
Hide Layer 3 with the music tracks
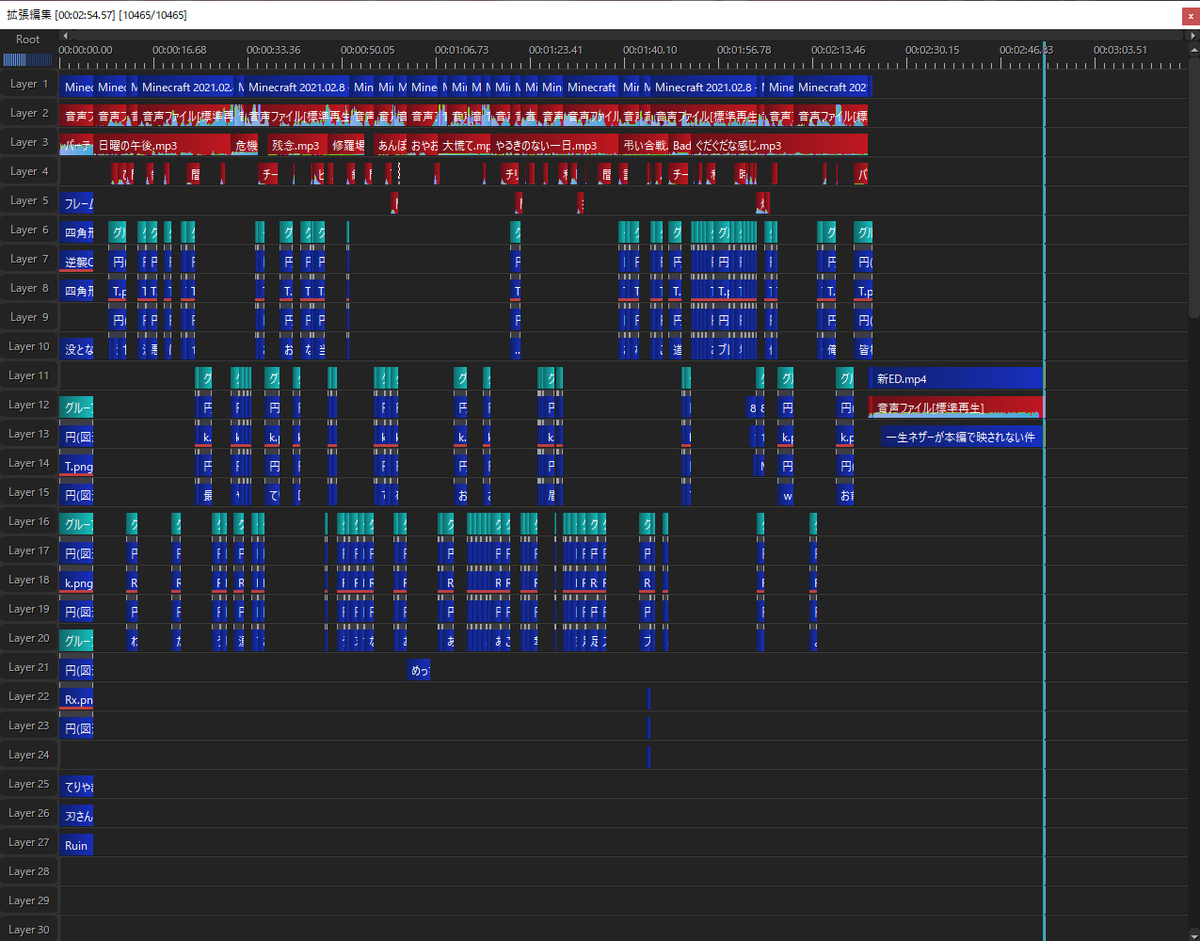click(29, 143)
